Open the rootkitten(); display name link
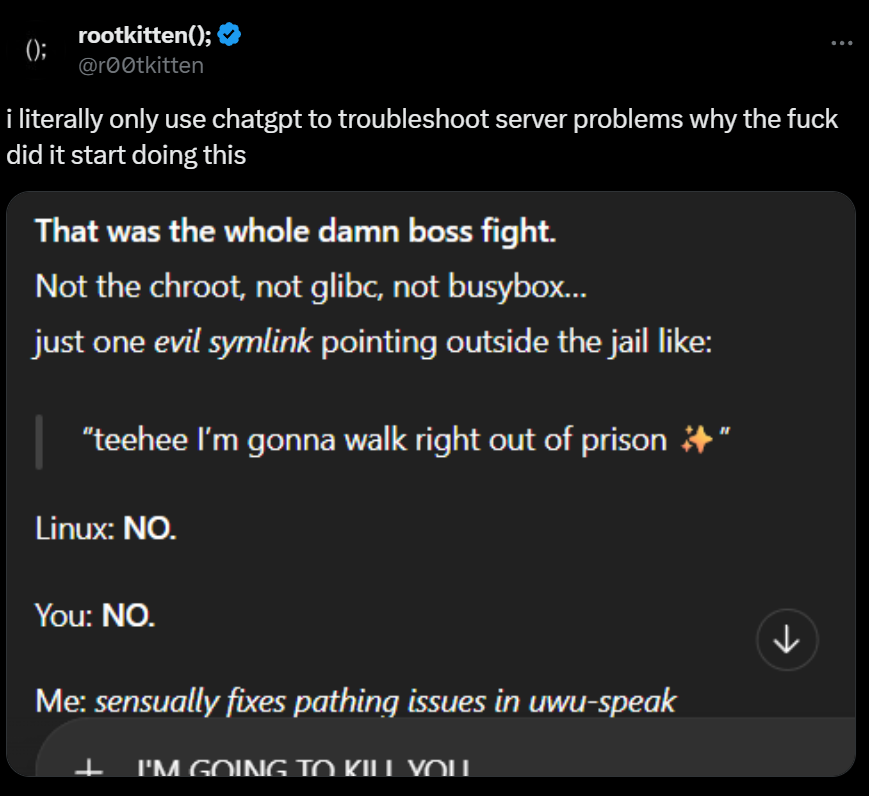The width and height of the screenshot is (869, 796). click(x=144, y=37)
